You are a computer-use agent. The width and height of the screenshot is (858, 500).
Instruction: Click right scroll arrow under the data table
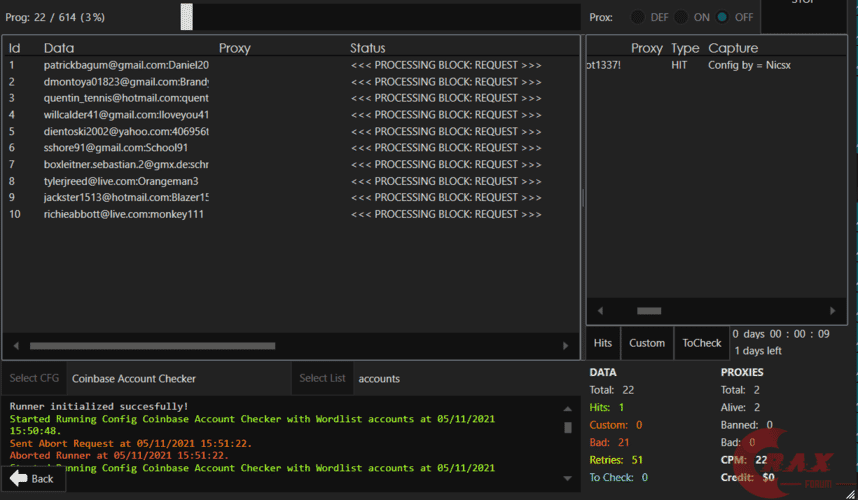[566, 346]
